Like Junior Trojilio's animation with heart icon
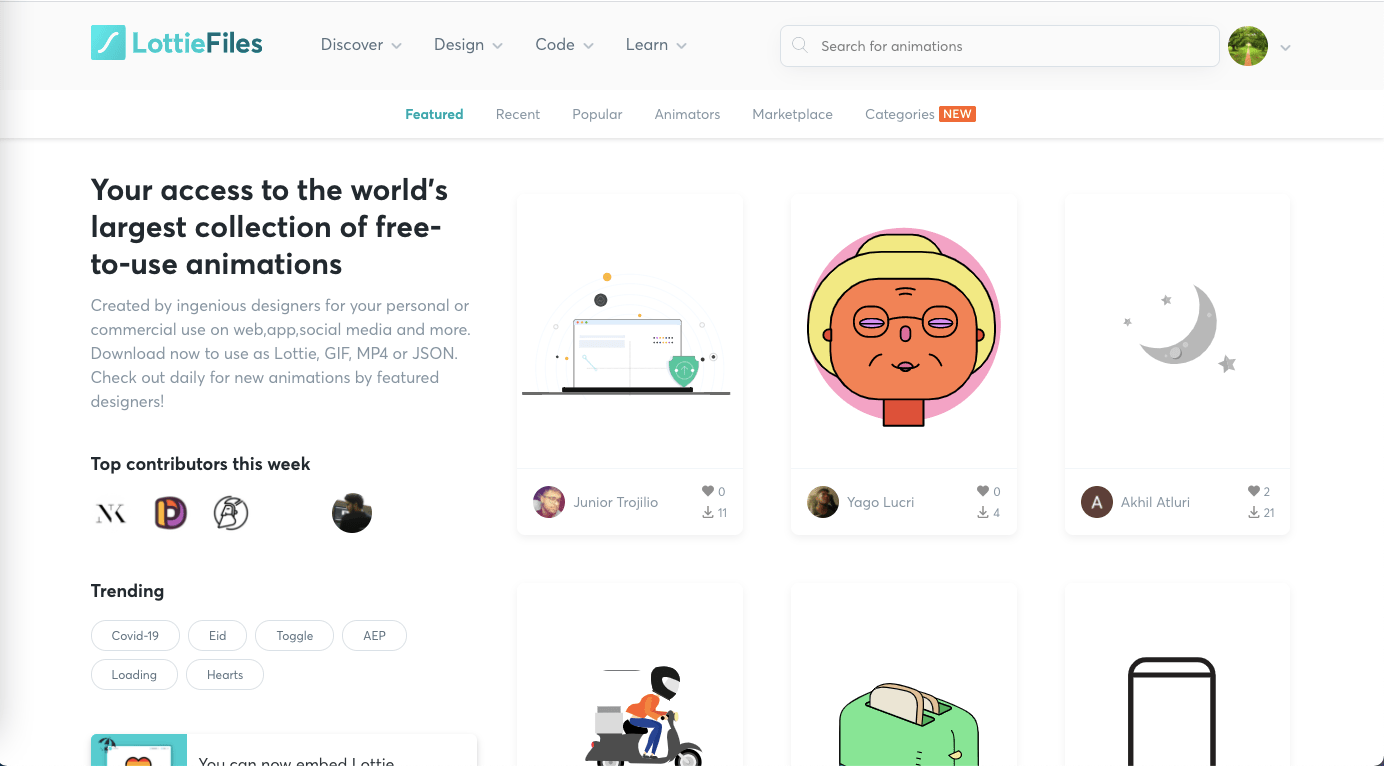 click(x=708, y=491)
